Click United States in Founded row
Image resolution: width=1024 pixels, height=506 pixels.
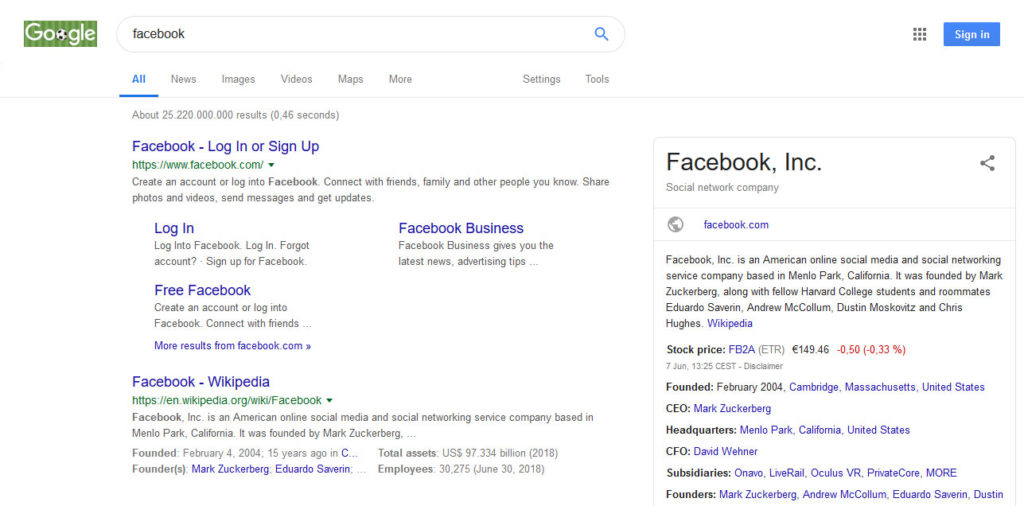(953, 387)
